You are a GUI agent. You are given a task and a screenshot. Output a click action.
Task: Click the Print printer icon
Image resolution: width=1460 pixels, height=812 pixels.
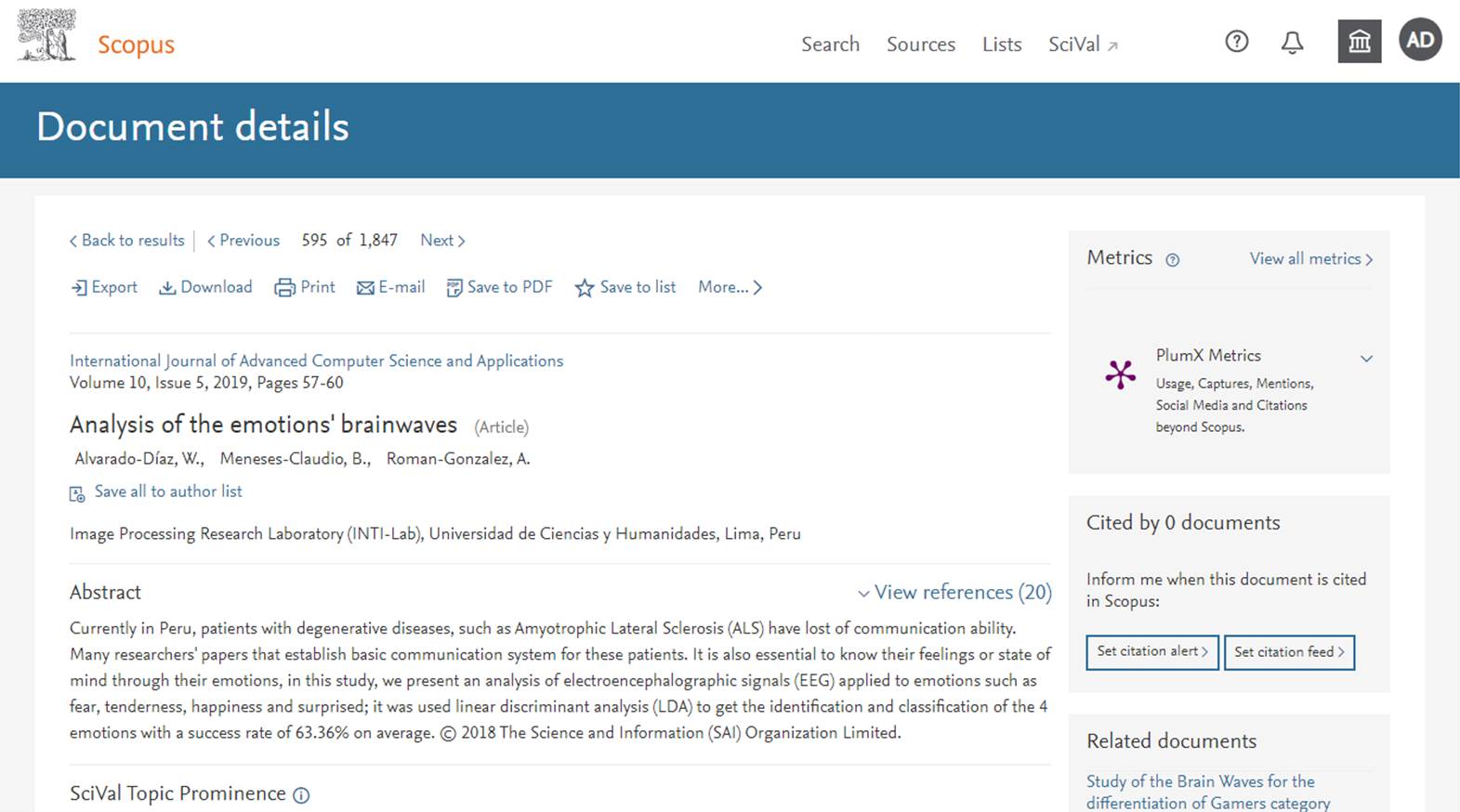pyautogui.click(x=284, y=288)
